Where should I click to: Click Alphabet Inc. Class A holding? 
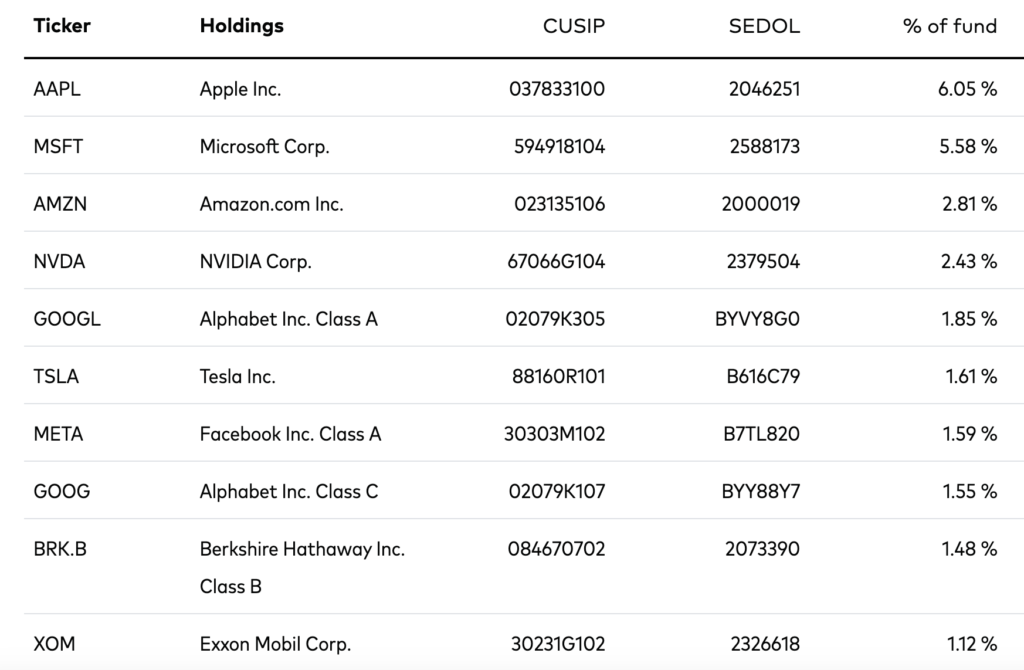point(288,320)
